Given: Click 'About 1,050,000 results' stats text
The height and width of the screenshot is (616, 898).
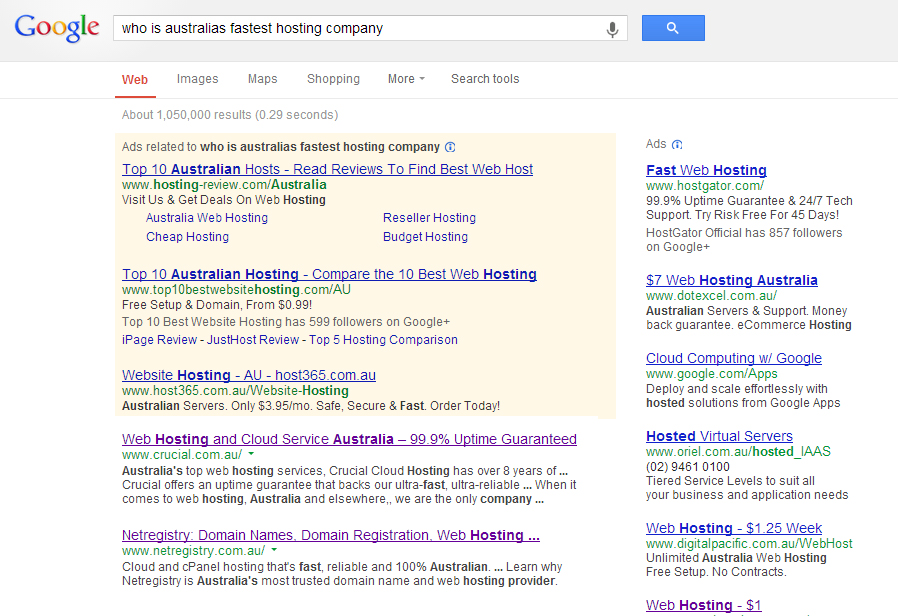Looking at the screenshot, I should point(230,115).
